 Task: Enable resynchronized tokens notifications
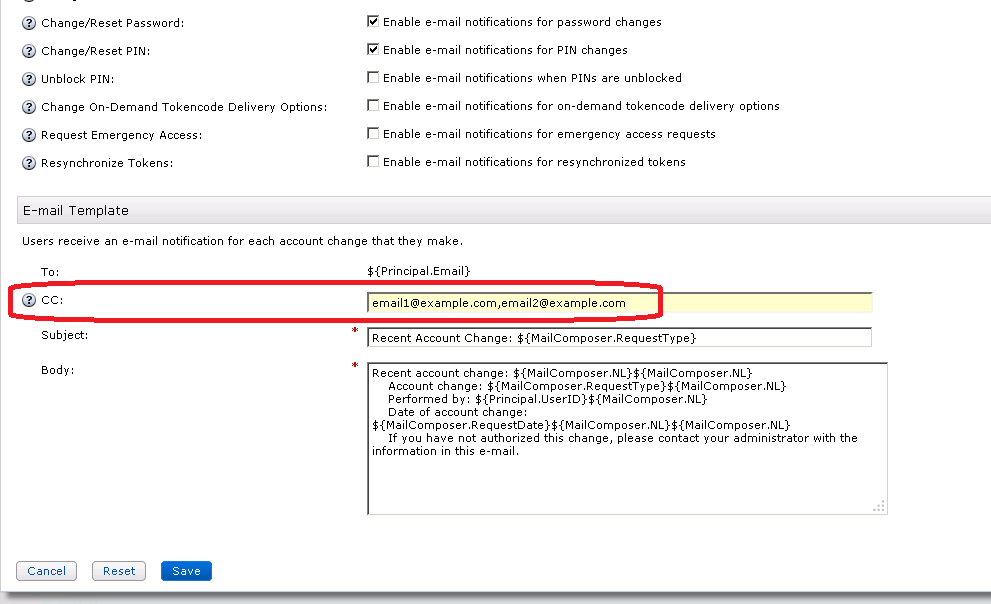(373, 161)
